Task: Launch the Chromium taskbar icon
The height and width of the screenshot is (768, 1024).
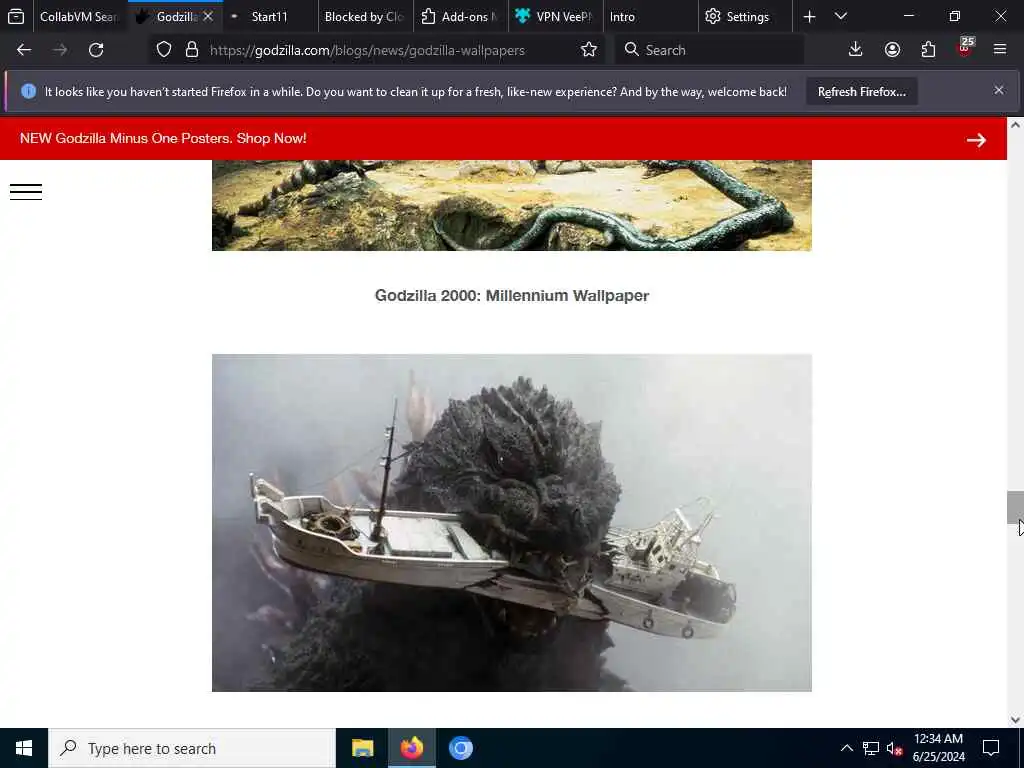Action: [x=460, y=748]
